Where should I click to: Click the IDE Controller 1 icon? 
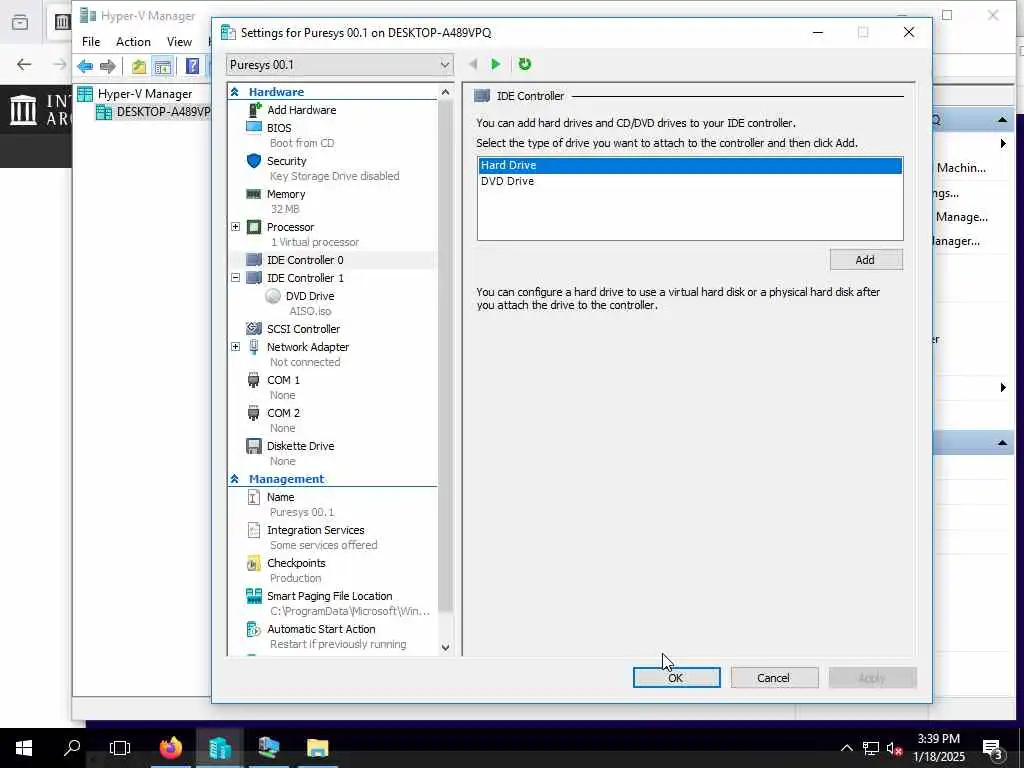(x=254, y=278)
